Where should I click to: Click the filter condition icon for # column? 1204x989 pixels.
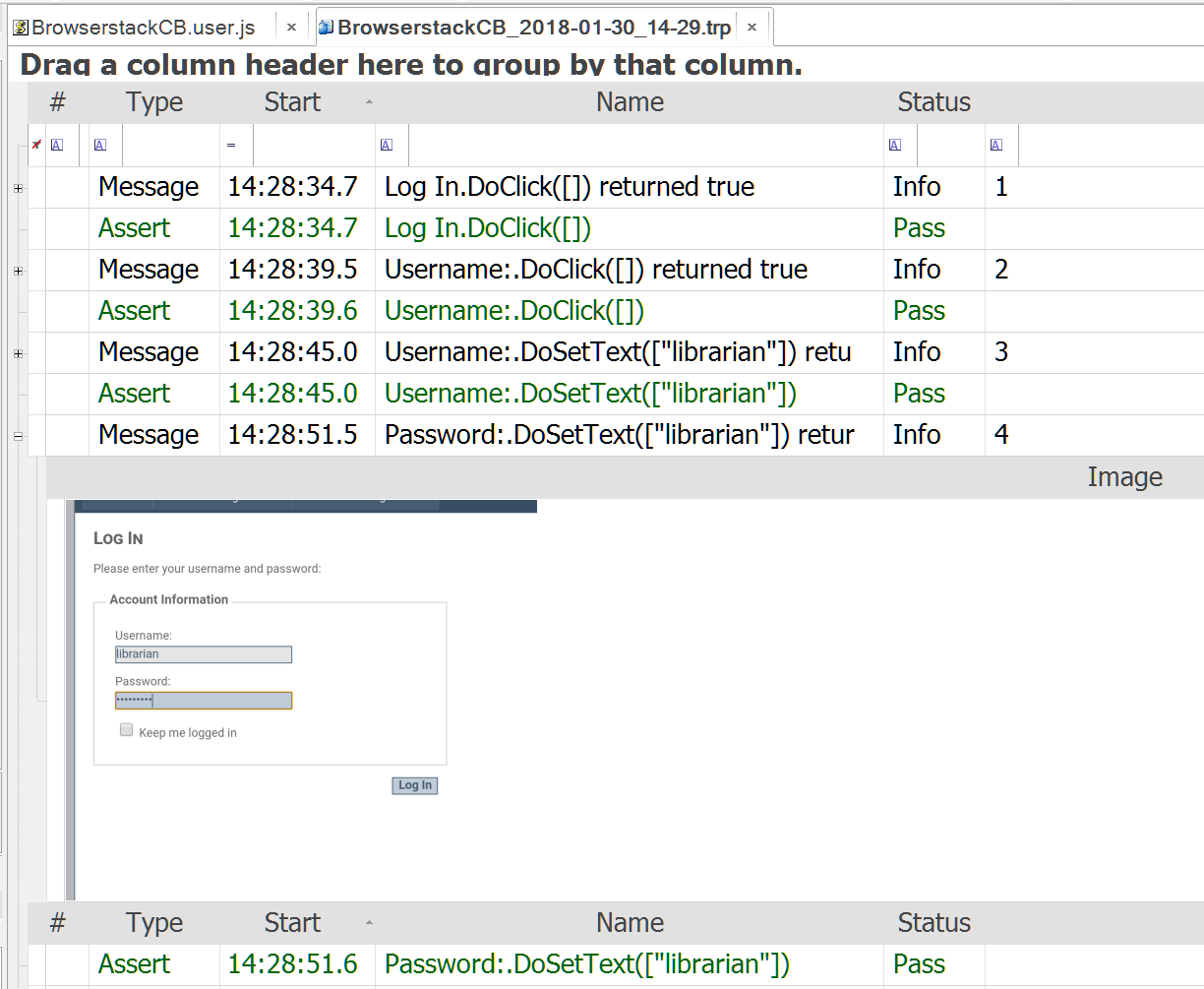point(56,146)
